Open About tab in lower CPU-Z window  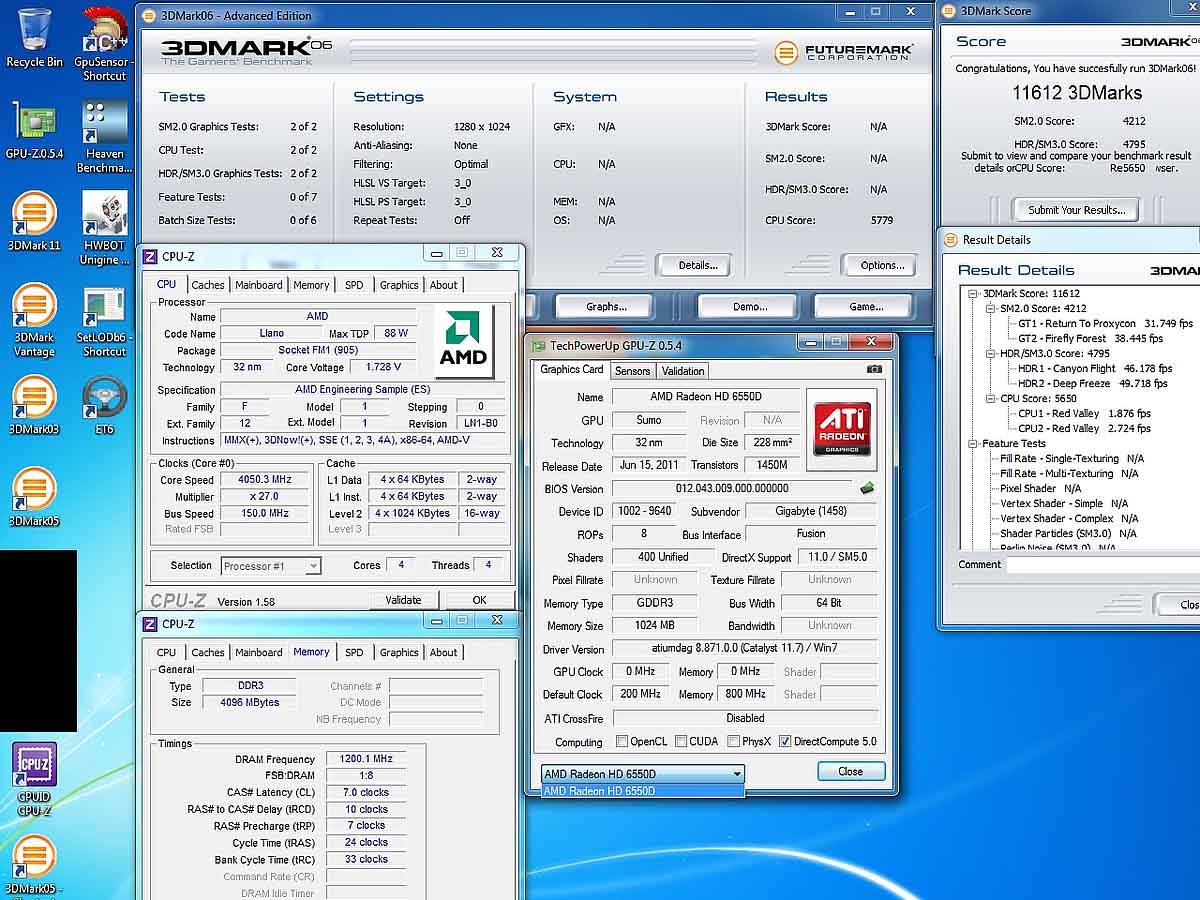pos(444,653)
